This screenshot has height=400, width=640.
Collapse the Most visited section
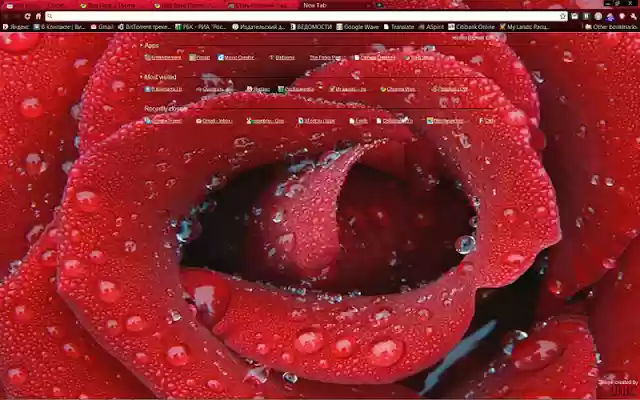(x=158, y=77)
